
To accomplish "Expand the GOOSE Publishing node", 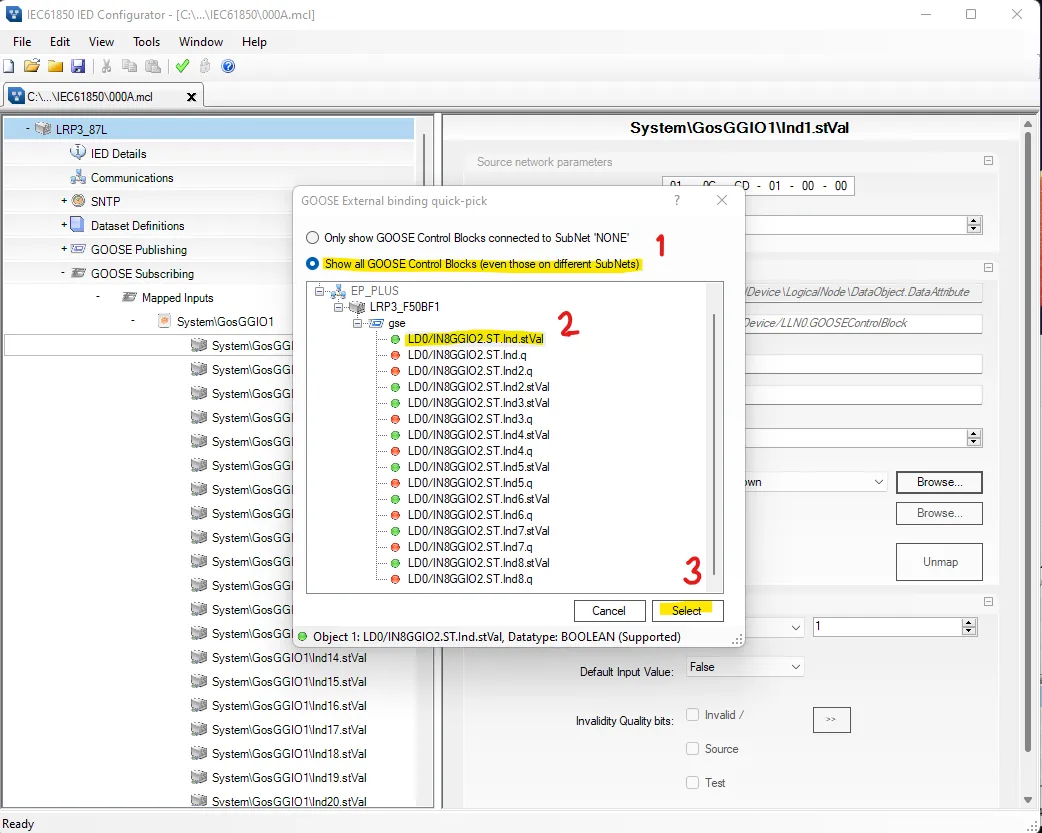I will pos(64,249).
